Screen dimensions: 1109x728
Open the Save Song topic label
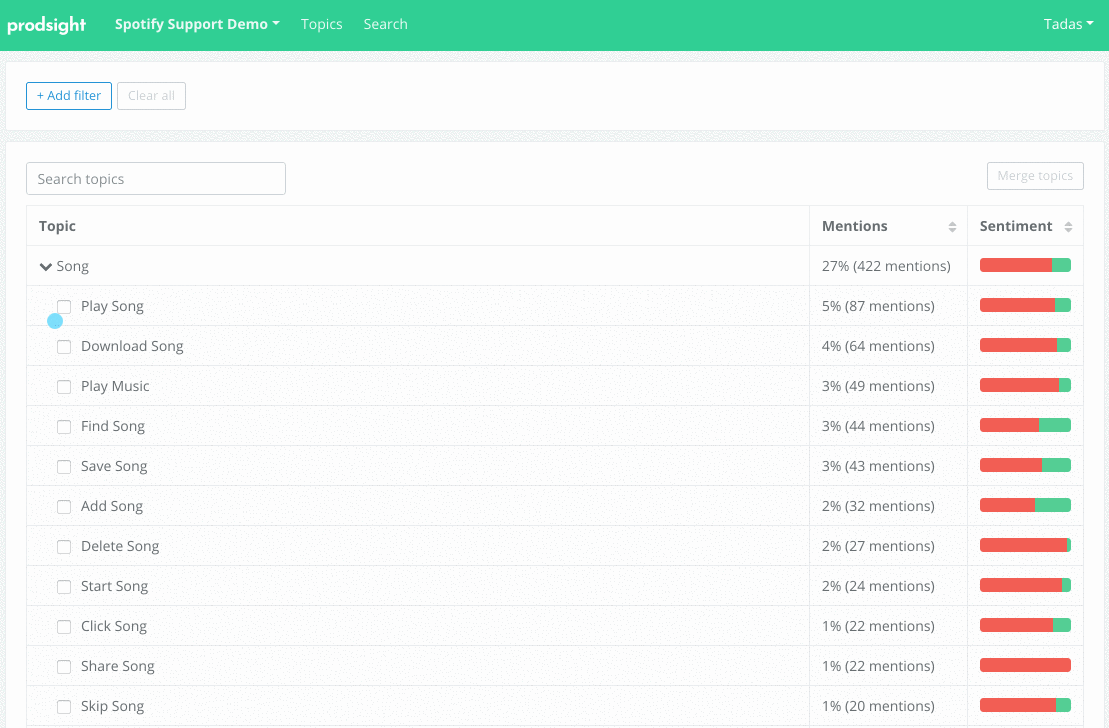click(x=114, y=466)
